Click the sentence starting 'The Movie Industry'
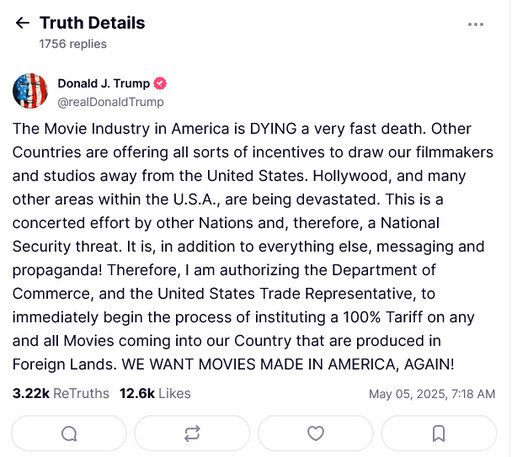Screen dimensions: 512x457 pos(219,129)
